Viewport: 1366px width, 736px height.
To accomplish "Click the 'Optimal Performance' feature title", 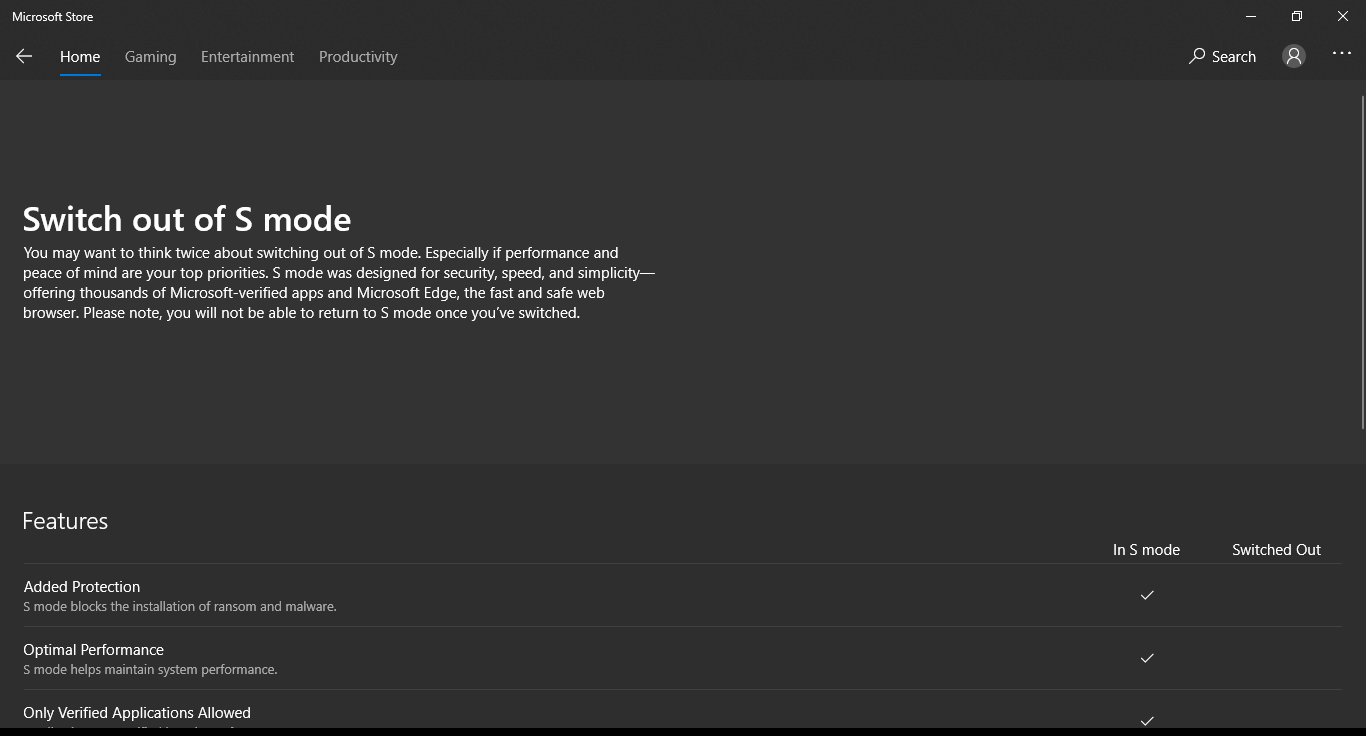I will [94, 650].
